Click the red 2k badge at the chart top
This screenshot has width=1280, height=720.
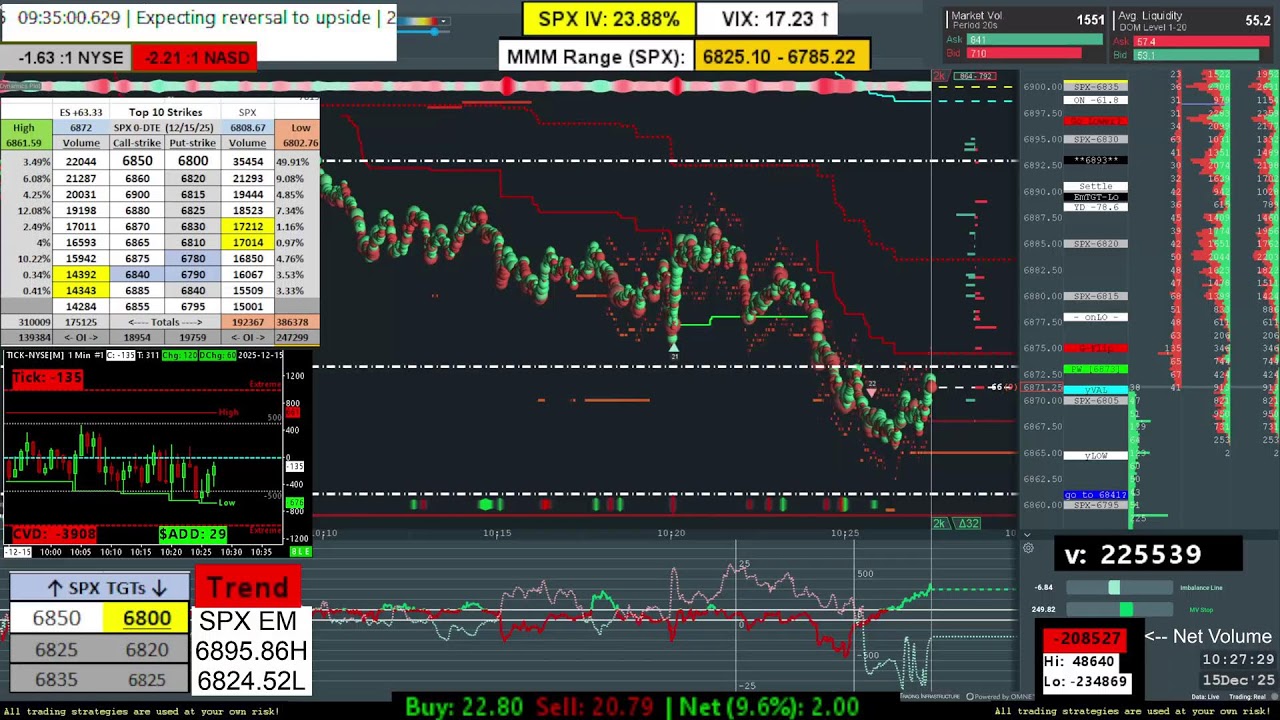tap(939, 76)
